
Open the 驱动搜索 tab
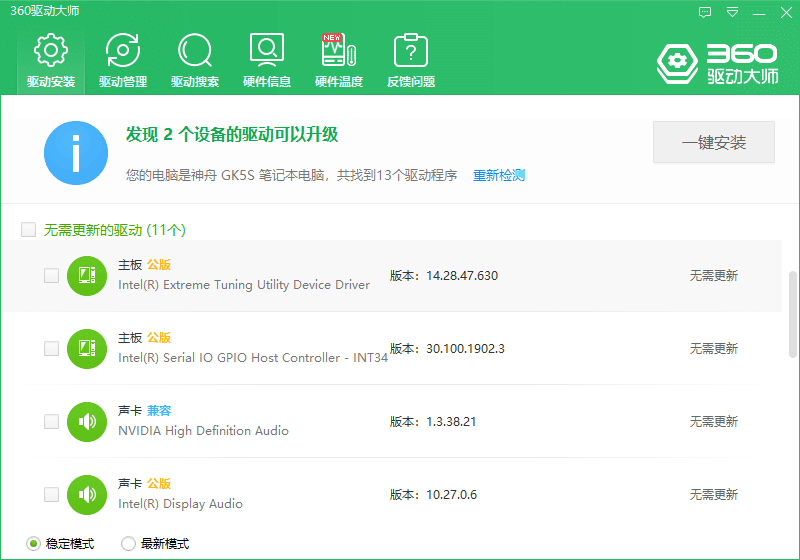(x=195, y=61)
